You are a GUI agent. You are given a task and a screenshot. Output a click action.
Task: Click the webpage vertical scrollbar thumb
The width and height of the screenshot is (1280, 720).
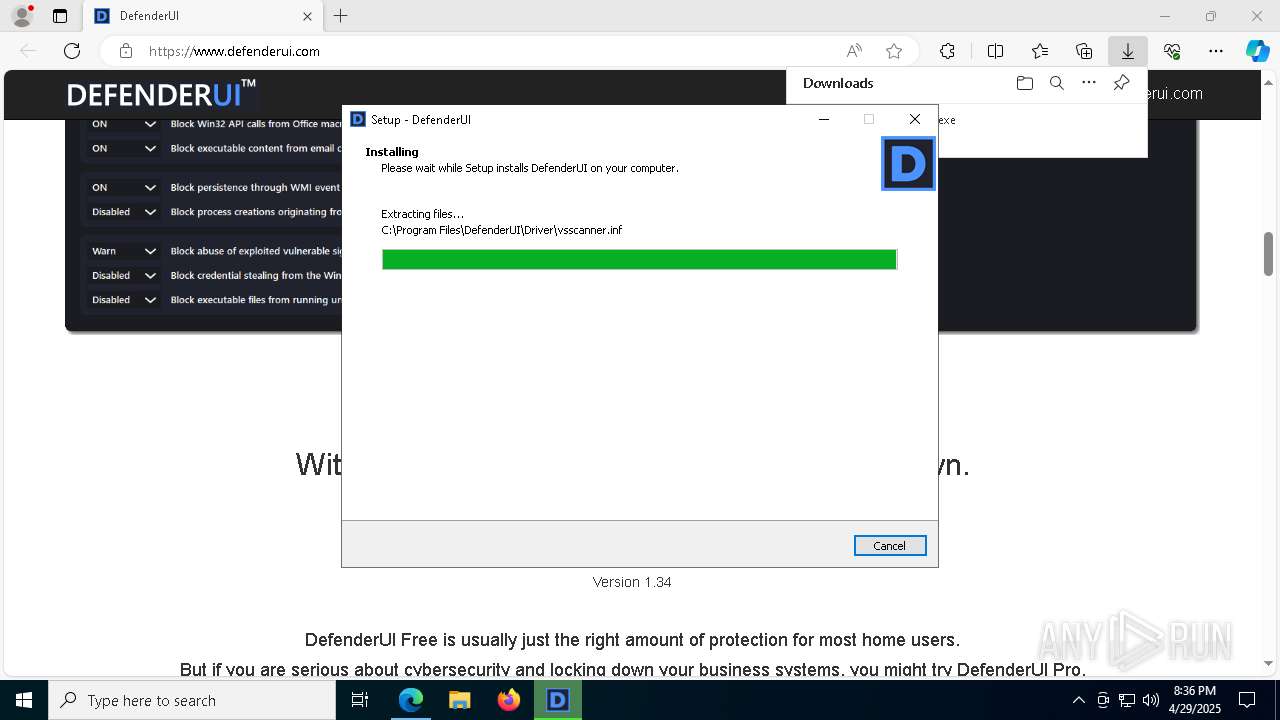tap(1269, 254)
